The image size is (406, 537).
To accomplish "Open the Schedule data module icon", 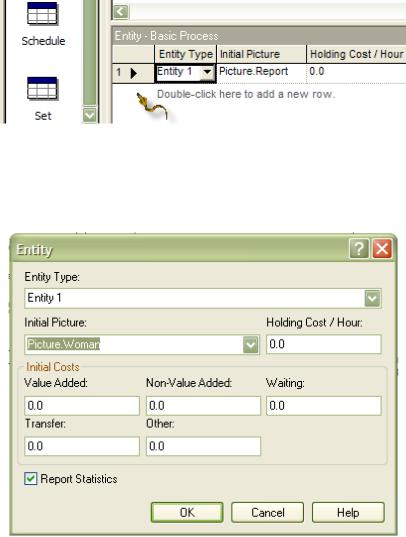I will click(42, 14).
